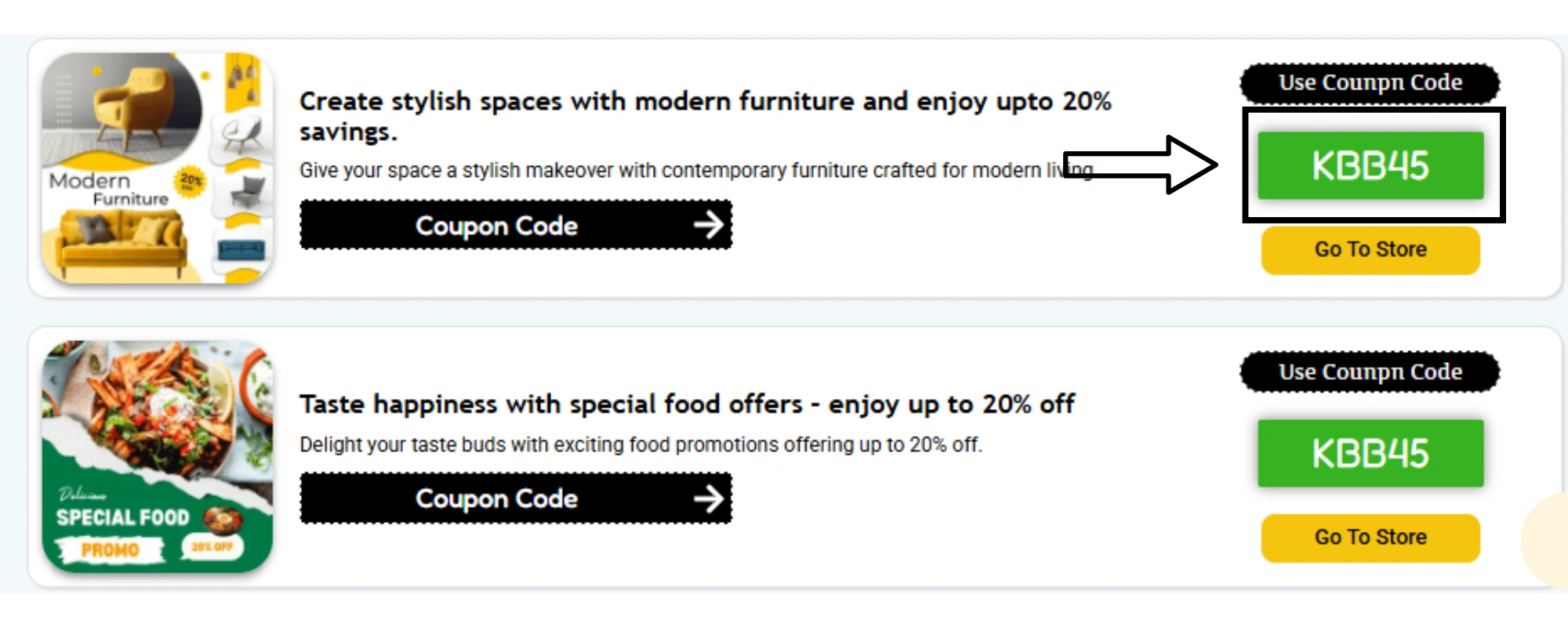Screen dimensions: 1568x627
Task: Click the Coupon Code label under the furniture offer
Action: pos(496,226)
